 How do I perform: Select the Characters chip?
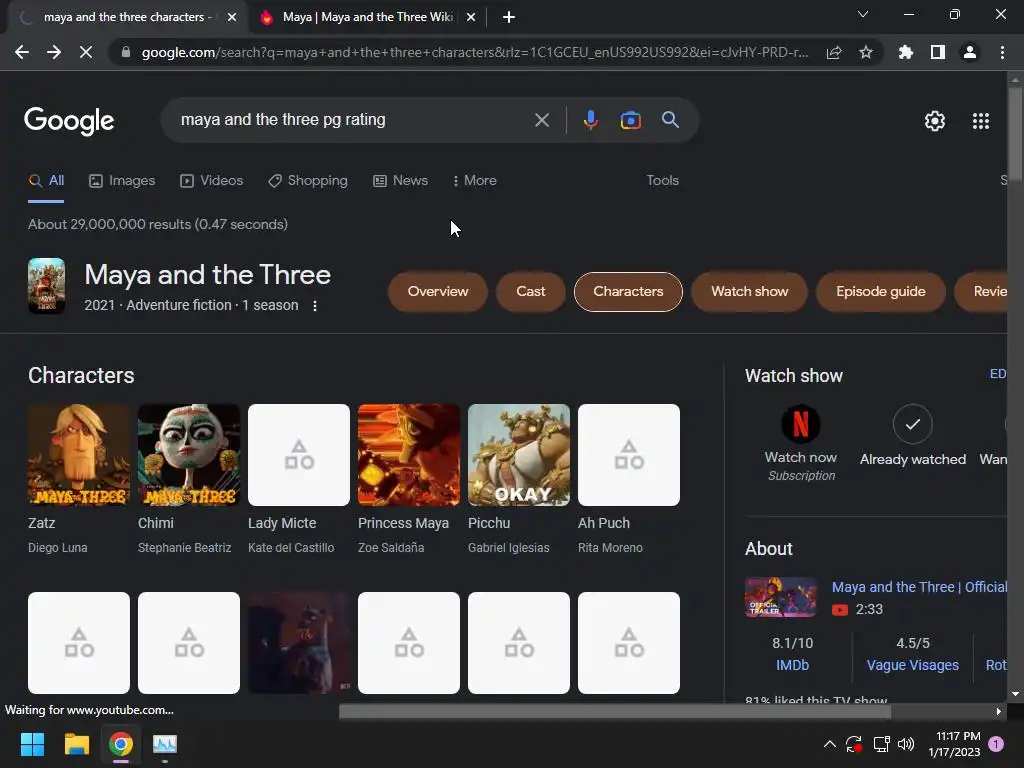coord(628,291)
